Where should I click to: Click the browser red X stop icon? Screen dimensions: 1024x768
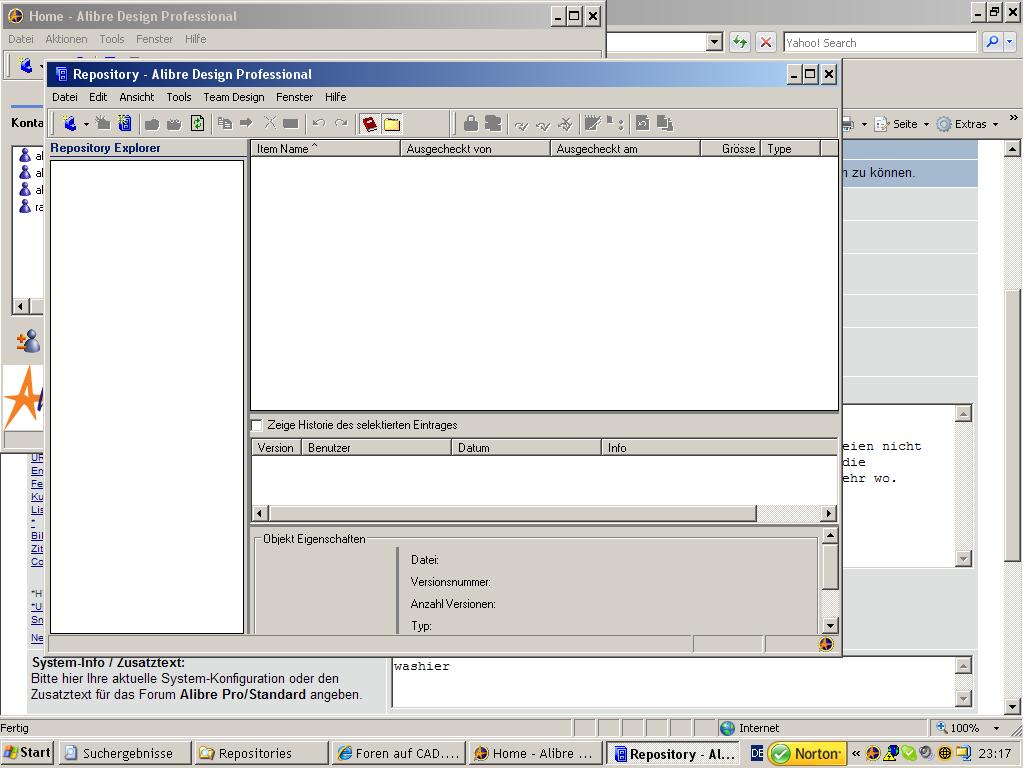click(765, 42)
